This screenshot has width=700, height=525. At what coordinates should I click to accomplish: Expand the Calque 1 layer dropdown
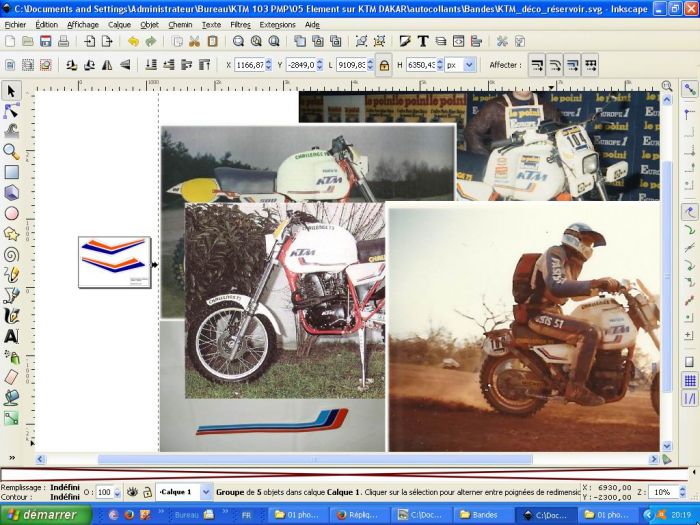click(x=206, y=492)
